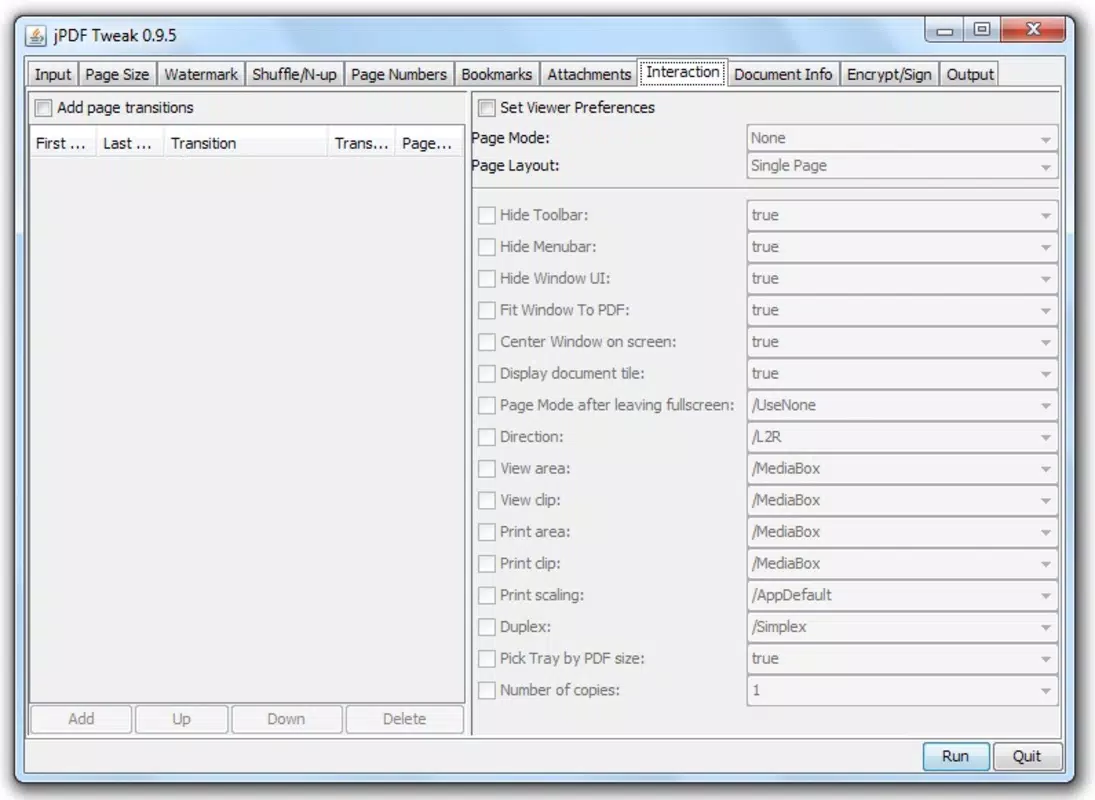Enable Center Window on screen checkbox

pos(487,342)
